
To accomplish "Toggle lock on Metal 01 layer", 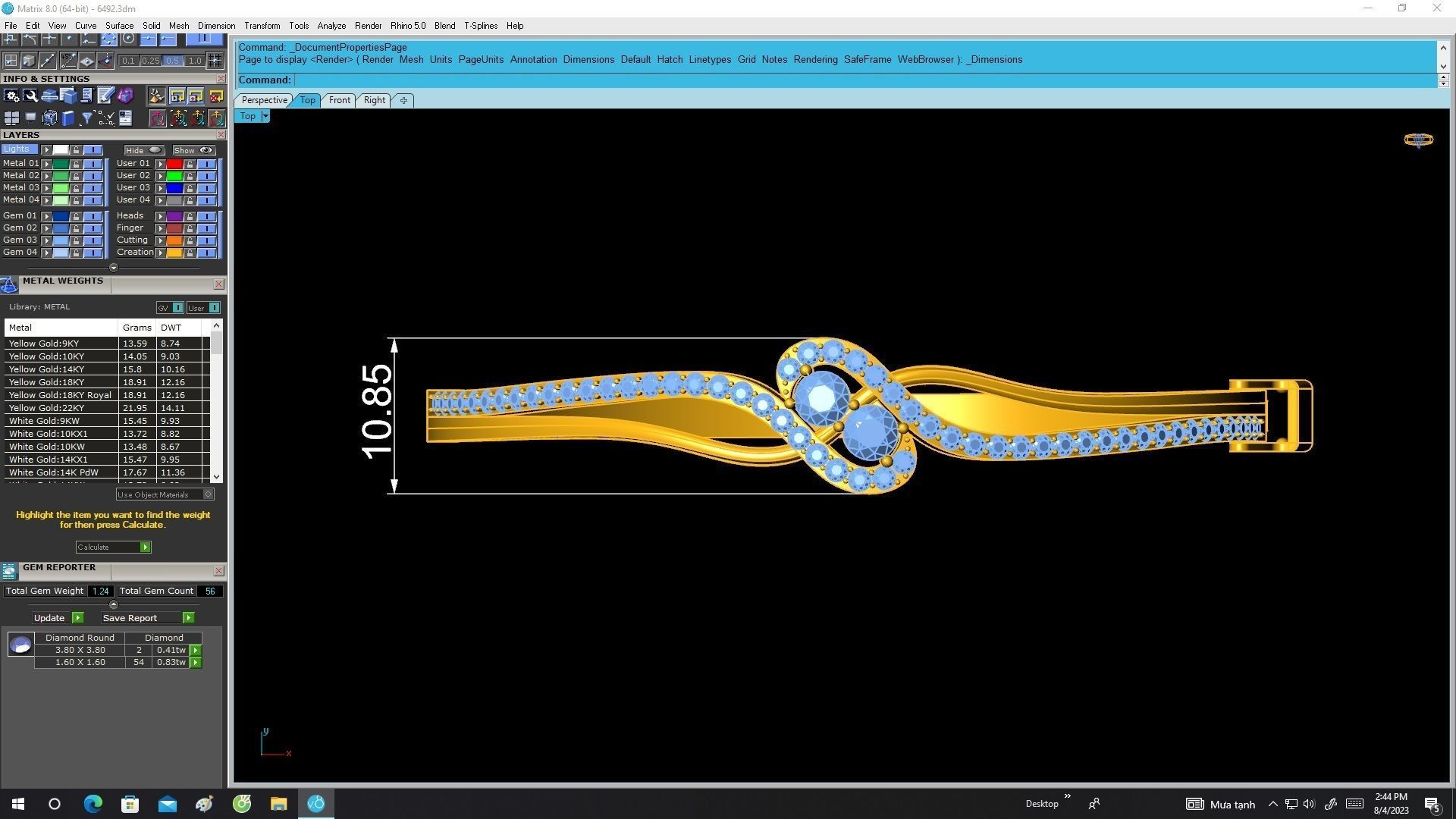I will [76, 164].
